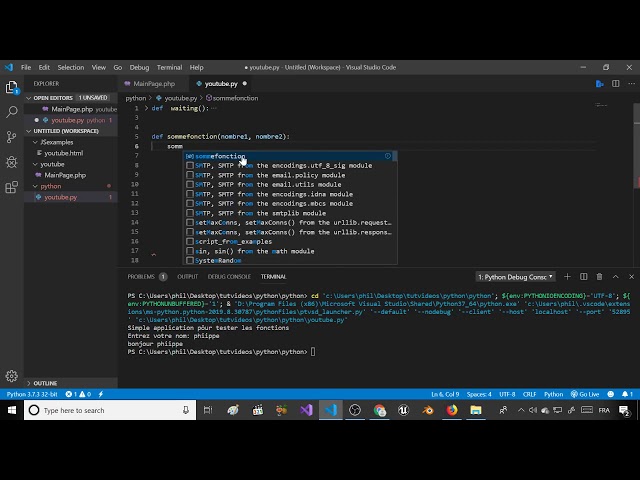This screenshot has width=640, height=480.
Task: Open the Search view in activity bar
Action: 12,112
